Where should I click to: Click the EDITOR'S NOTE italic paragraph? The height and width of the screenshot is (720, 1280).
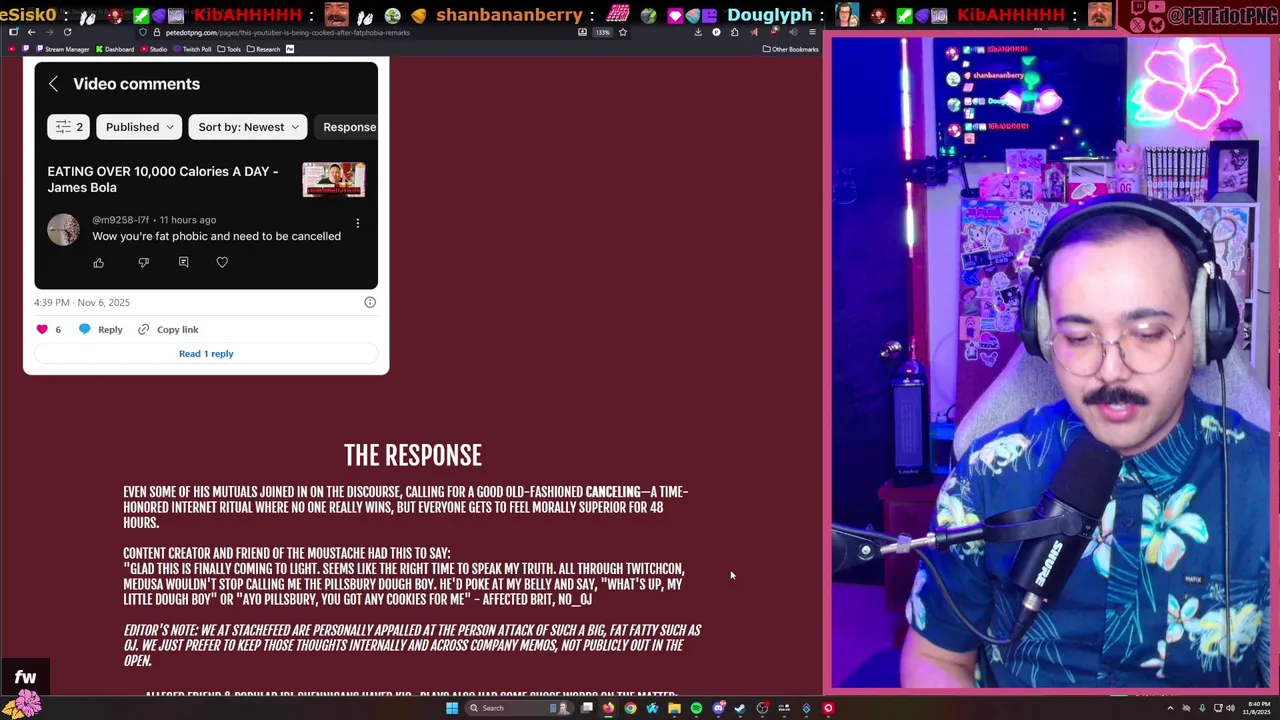(x=412, y=645)
